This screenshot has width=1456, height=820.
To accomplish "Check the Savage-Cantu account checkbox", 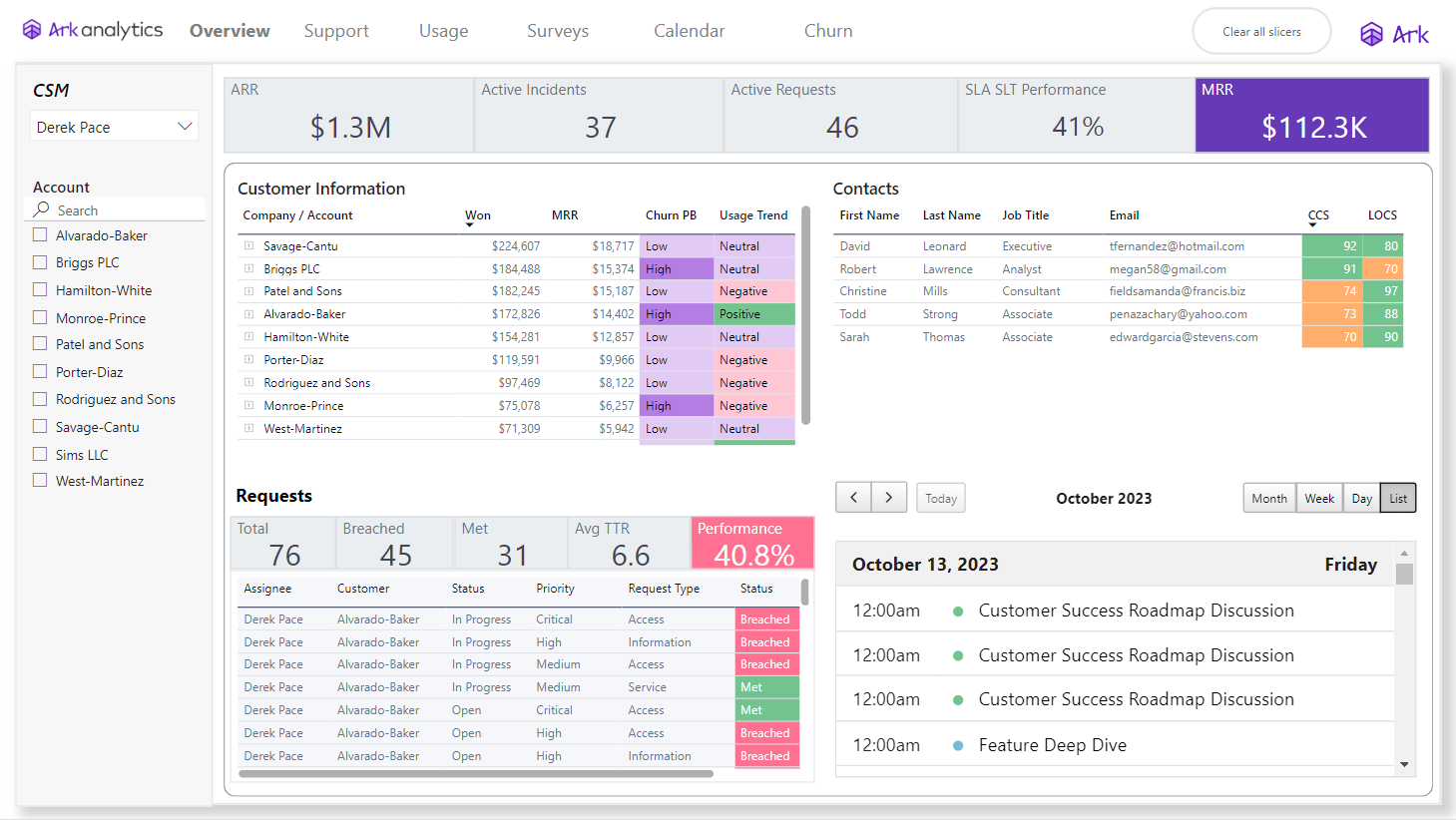I will [x=39, y=426].
